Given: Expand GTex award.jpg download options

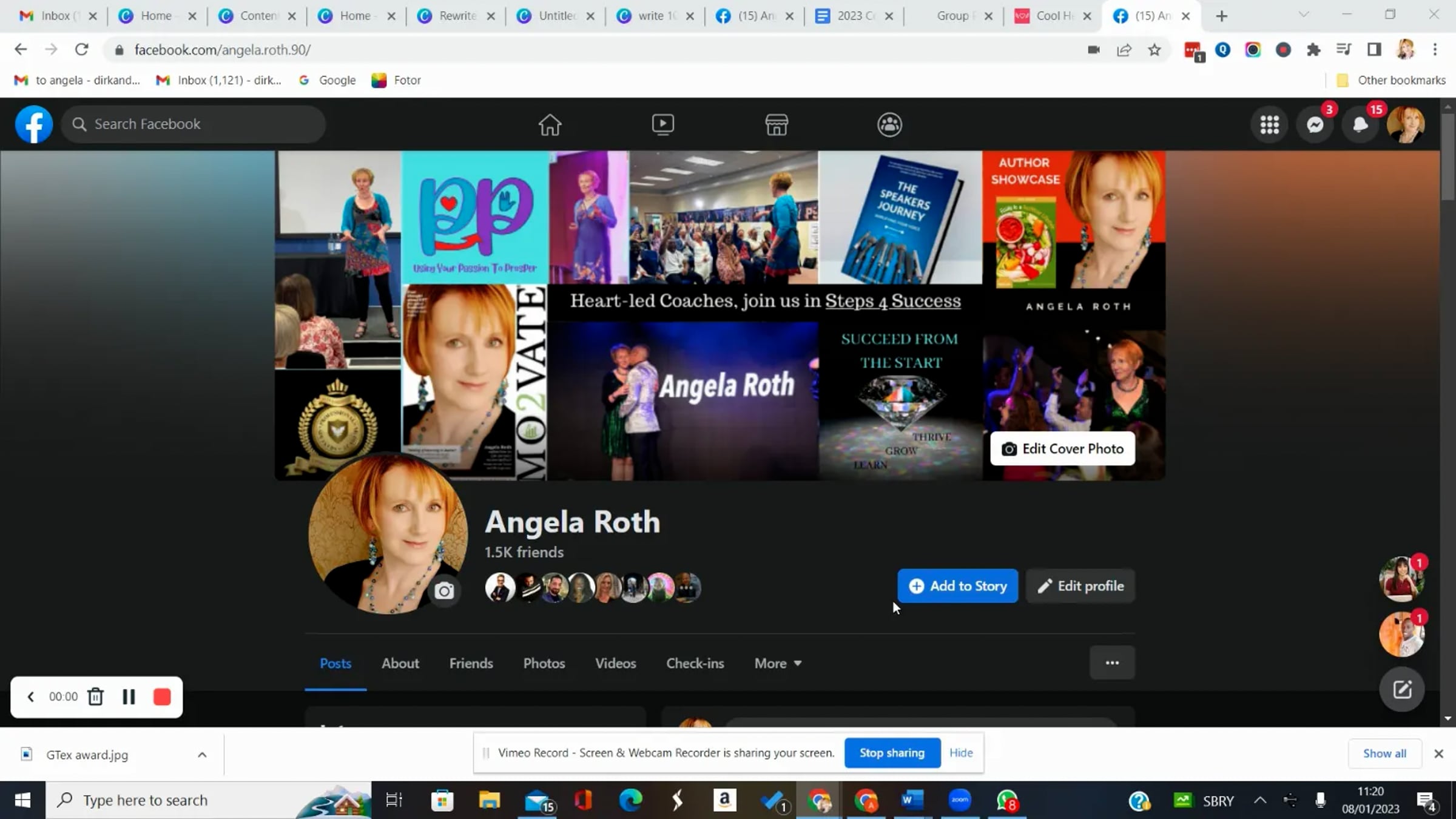Looking at the screenshot, I should [202, 754].
